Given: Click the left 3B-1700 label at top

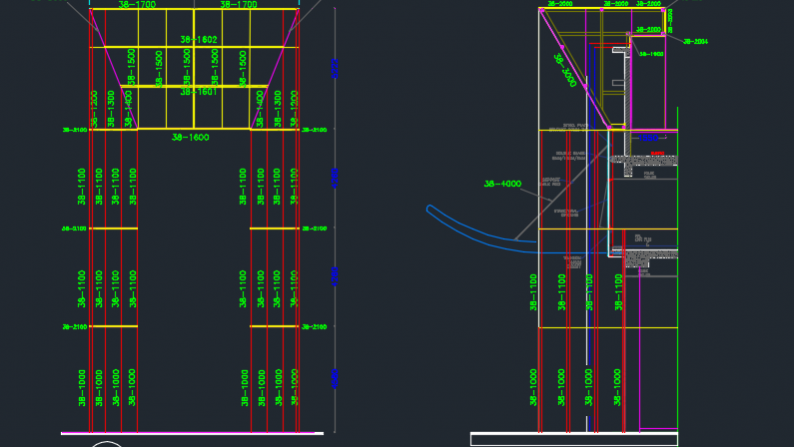Looking at the screenshot, I should pyautogui.click(x=136, y=5).
